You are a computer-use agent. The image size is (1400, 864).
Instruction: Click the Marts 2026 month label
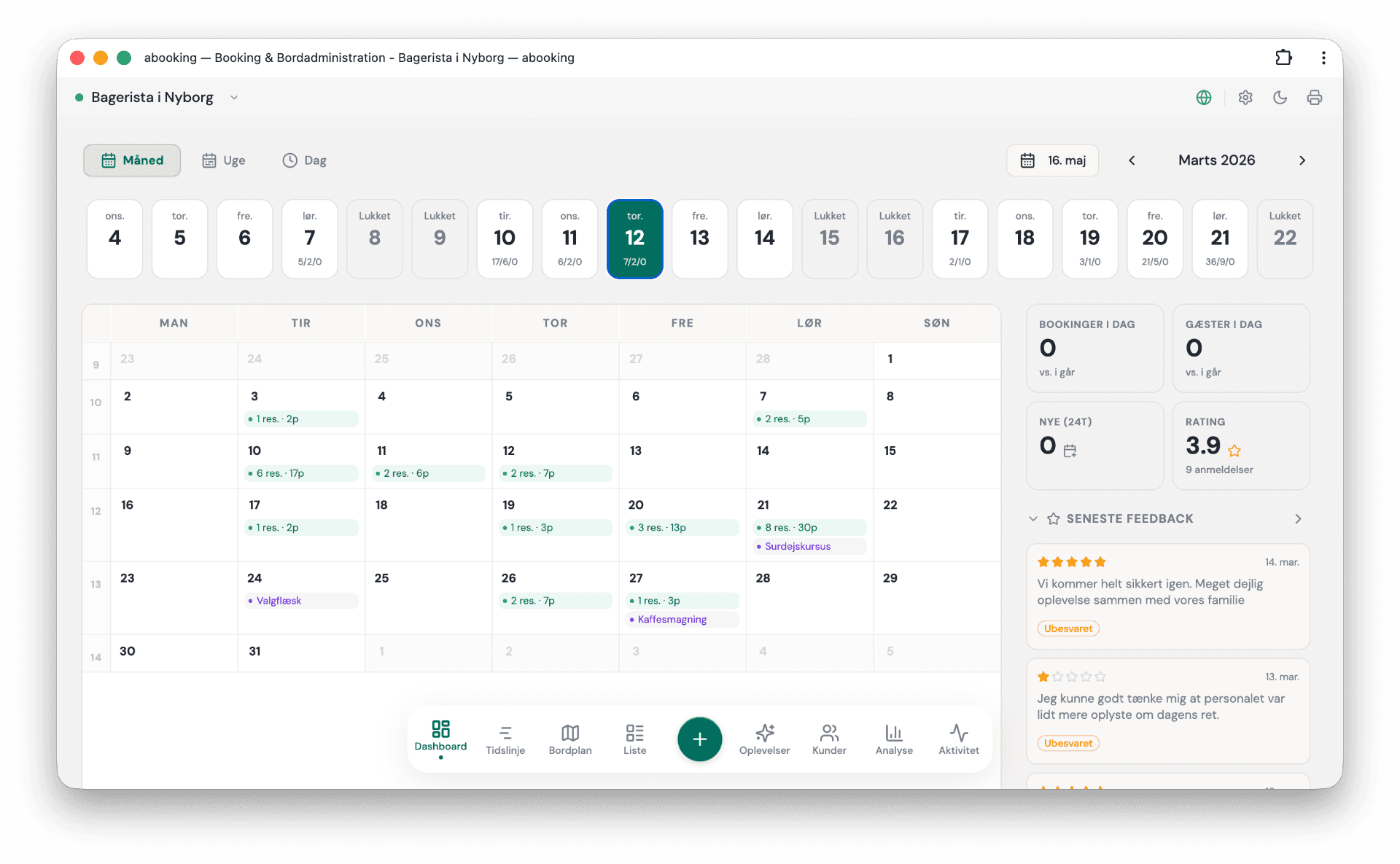1216,160
